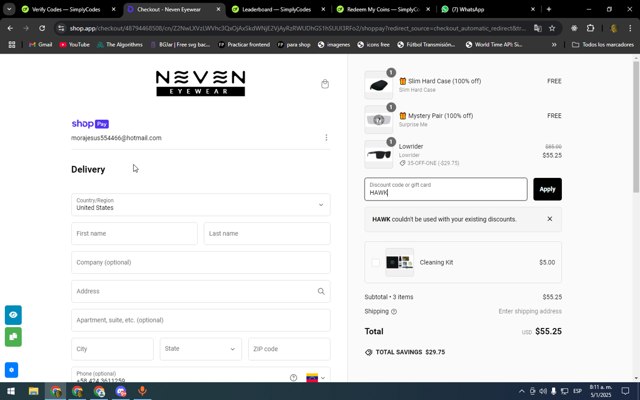This screenshot has height=400, width=640.
Task: Open the Country/Region dropdown
Action: 200,204
